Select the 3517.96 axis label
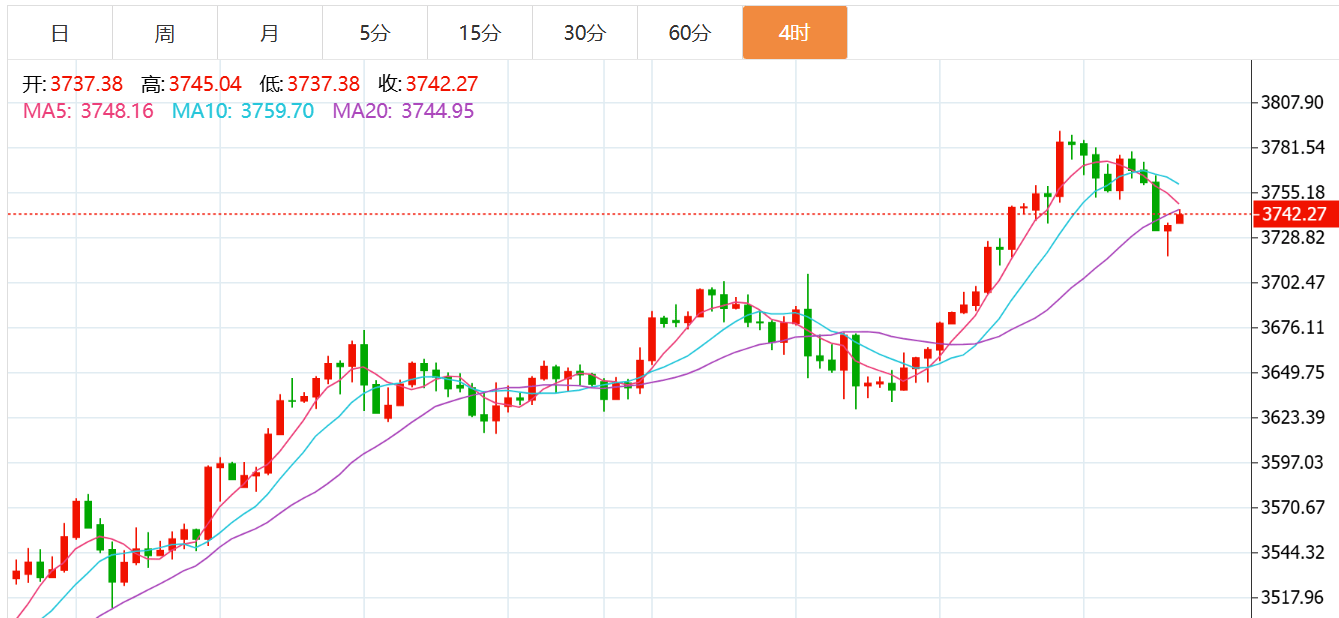 click(x=1293, y=597)
